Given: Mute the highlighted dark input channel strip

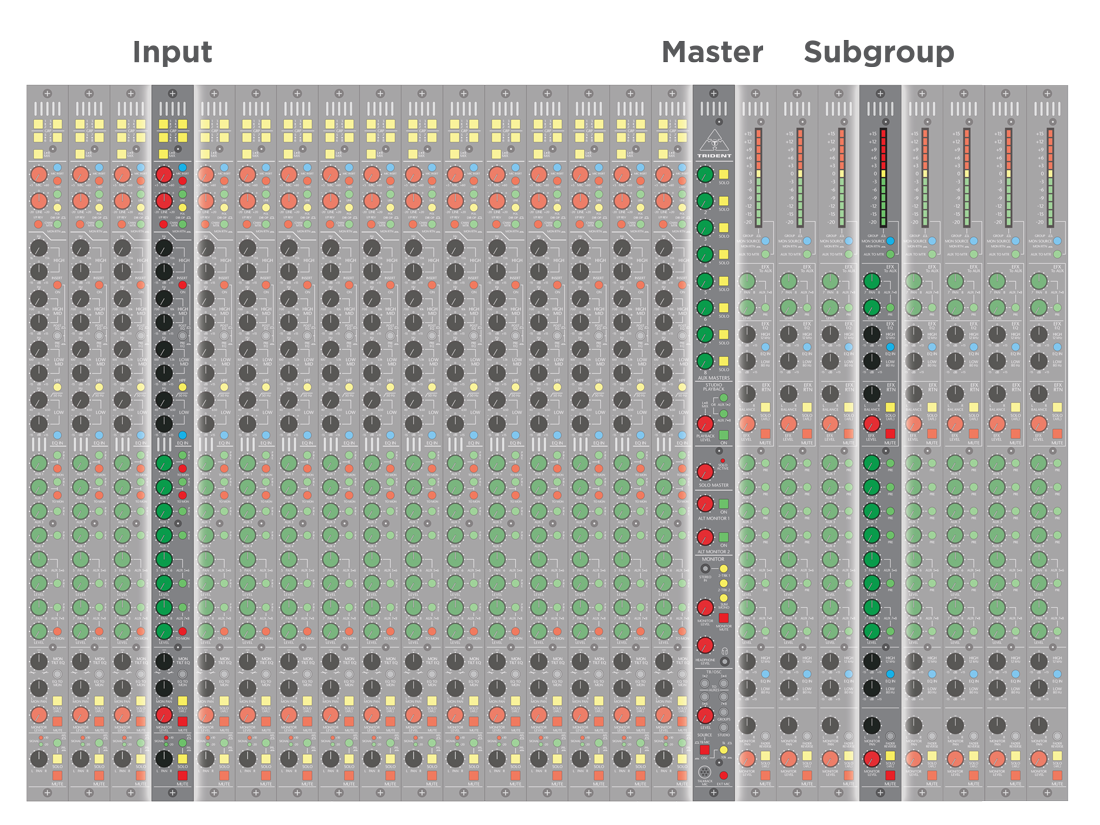Looking at the screenshot, I should coord(183,775).
